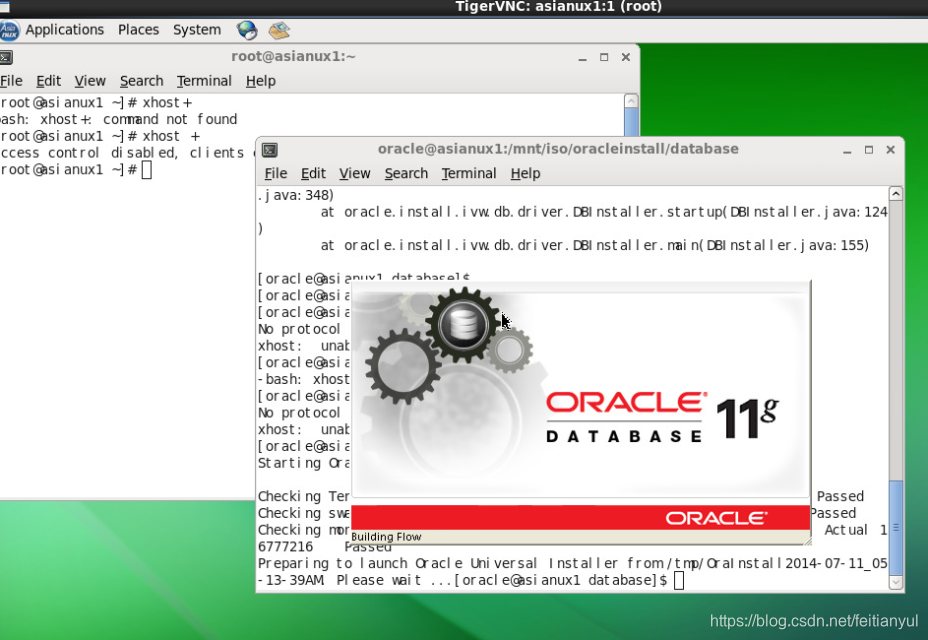Open Search menu in oracle terminal
928x640 pixels.
point(406,173)
